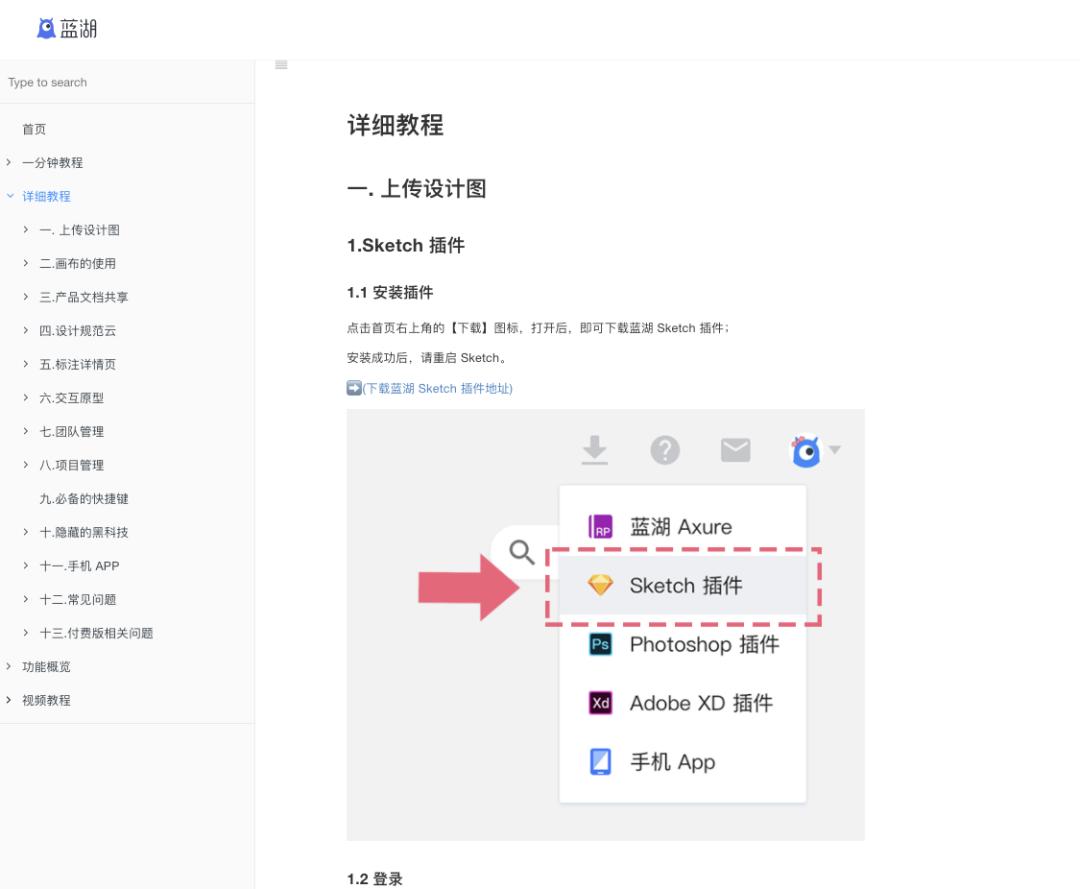Screen dimensions: 1080x889
Task: Open the 首页 page
Action: (x=34, y=129)
